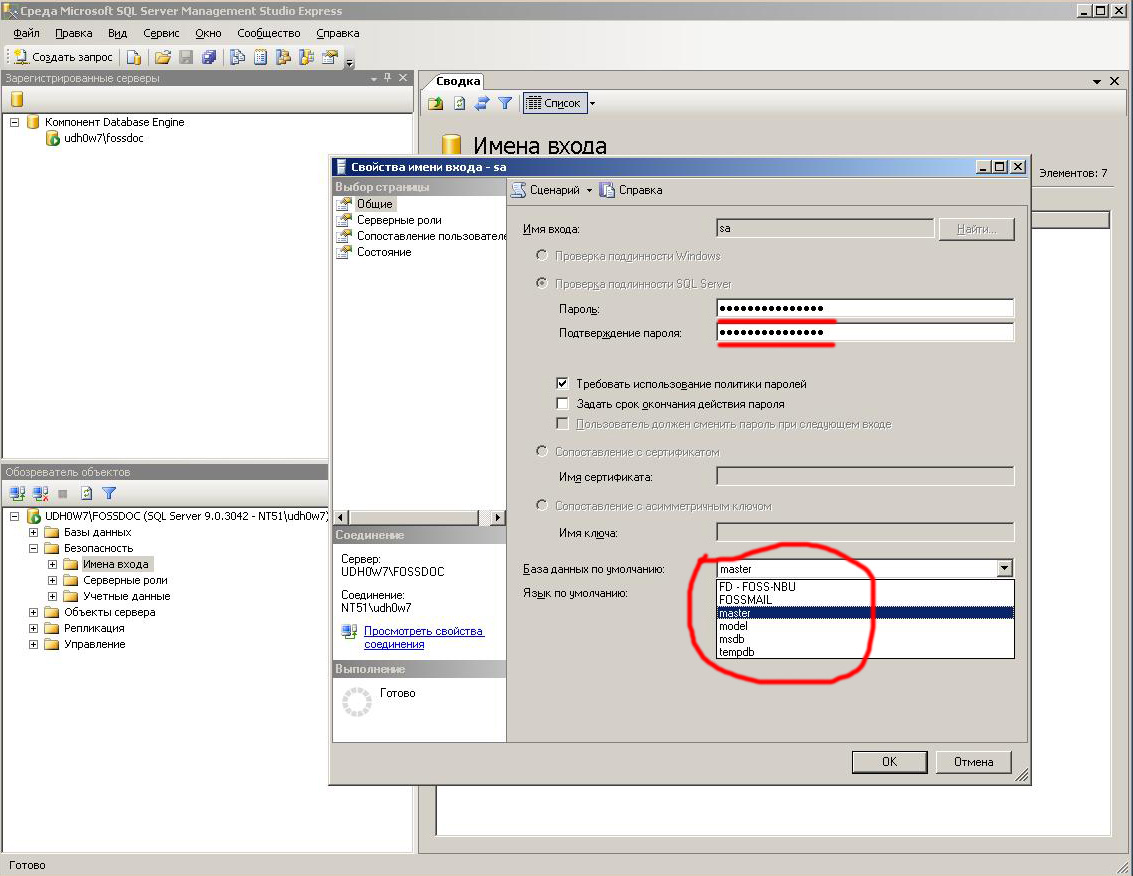The height and width of the screenshot is (876, 1133).
Task: Click the Подтверждение пароля input field
Action: [x=865, y=332]
